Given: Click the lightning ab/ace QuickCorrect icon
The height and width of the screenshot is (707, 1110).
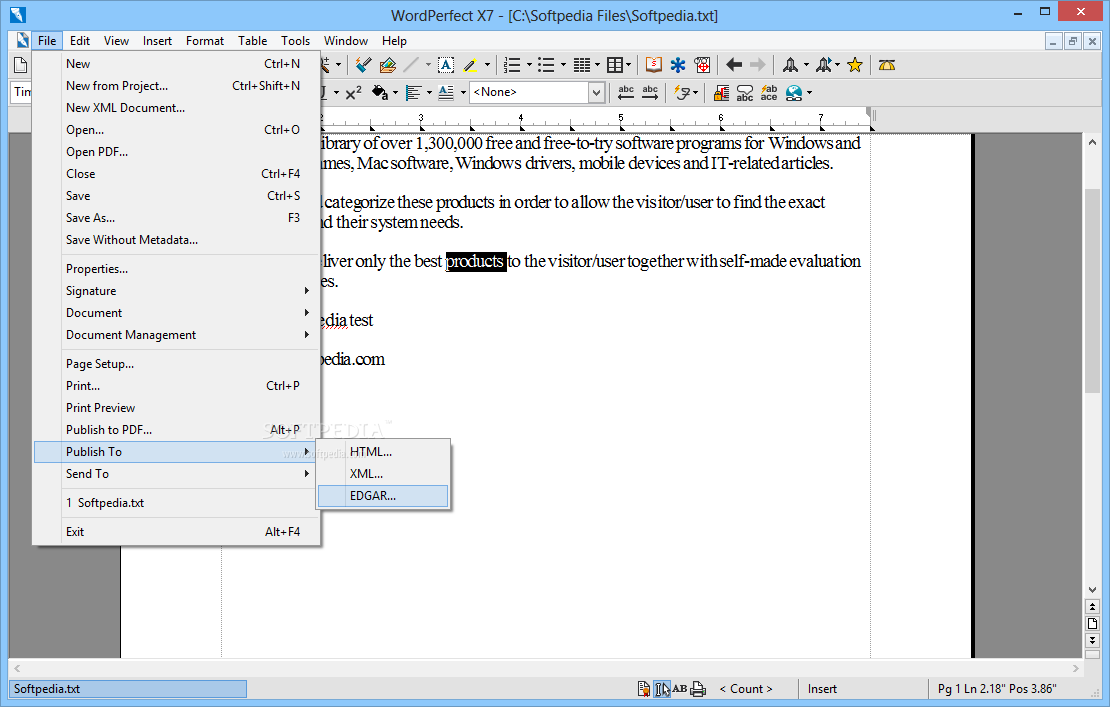Looking at the screenshot, I should [x=769, y=93].
